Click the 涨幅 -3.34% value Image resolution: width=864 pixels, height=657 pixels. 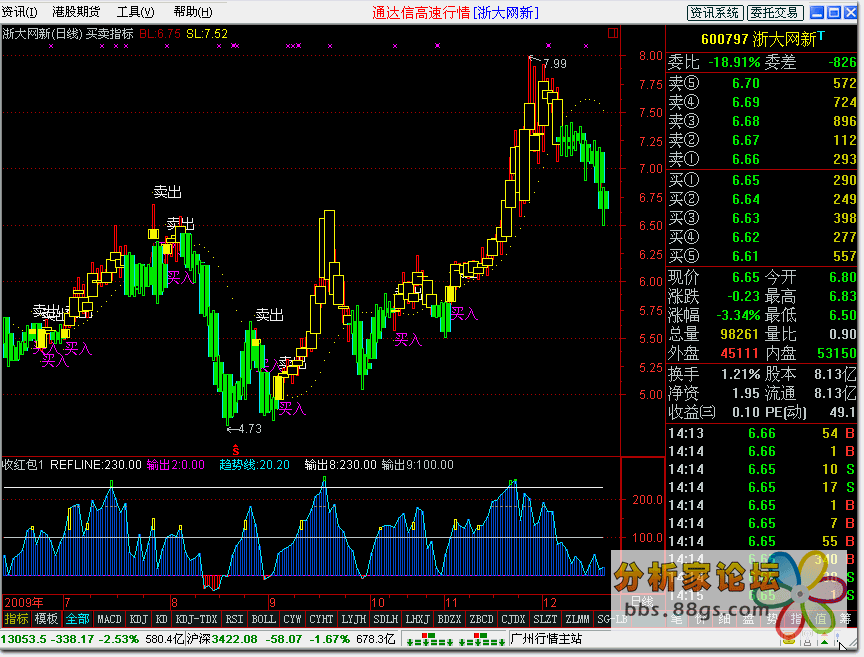(x=738, y=315)
